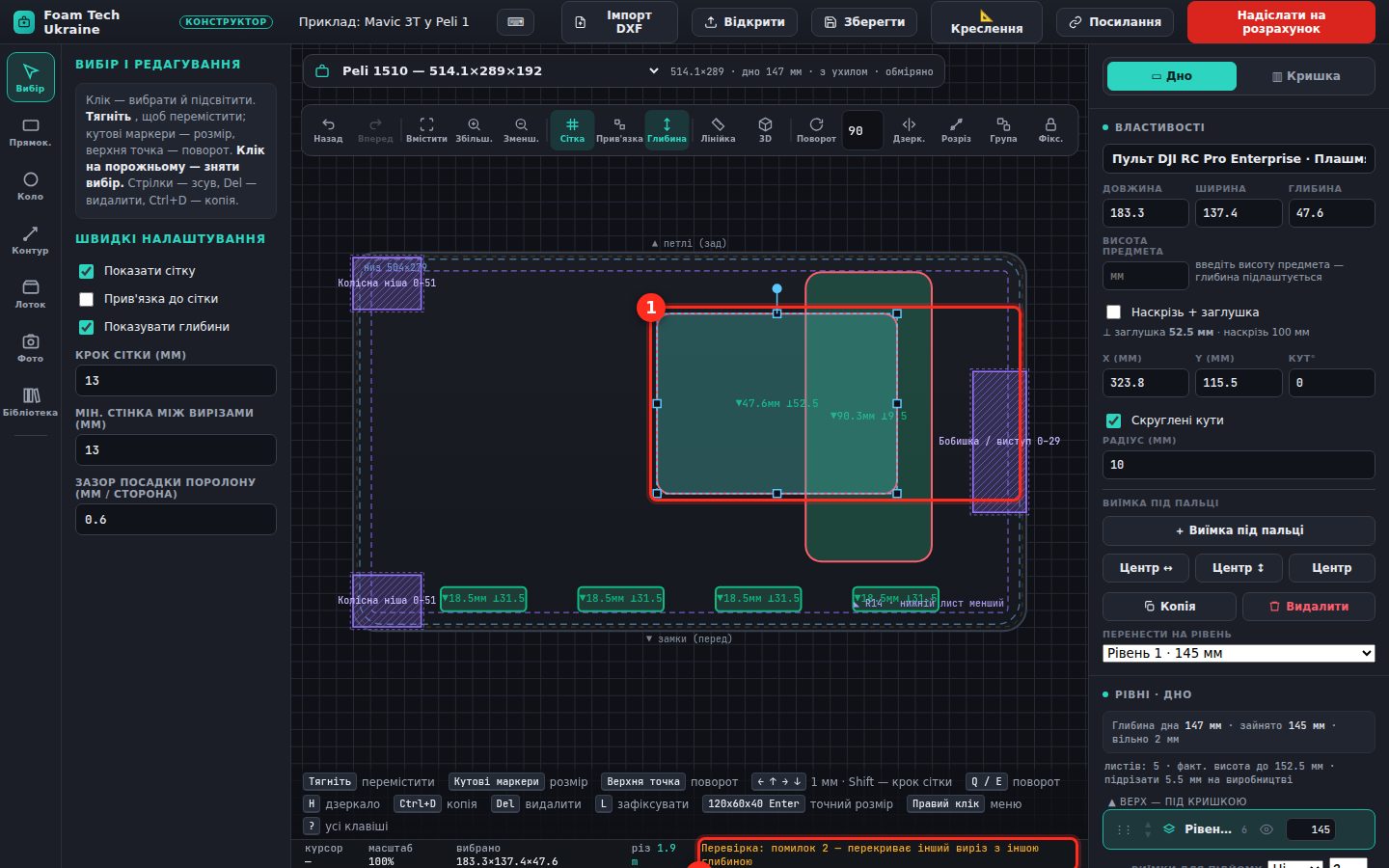Screen dimensions: 1389x868
Task: Uncheck the Скруглені кути checkbox
Action: point(1114,420)
